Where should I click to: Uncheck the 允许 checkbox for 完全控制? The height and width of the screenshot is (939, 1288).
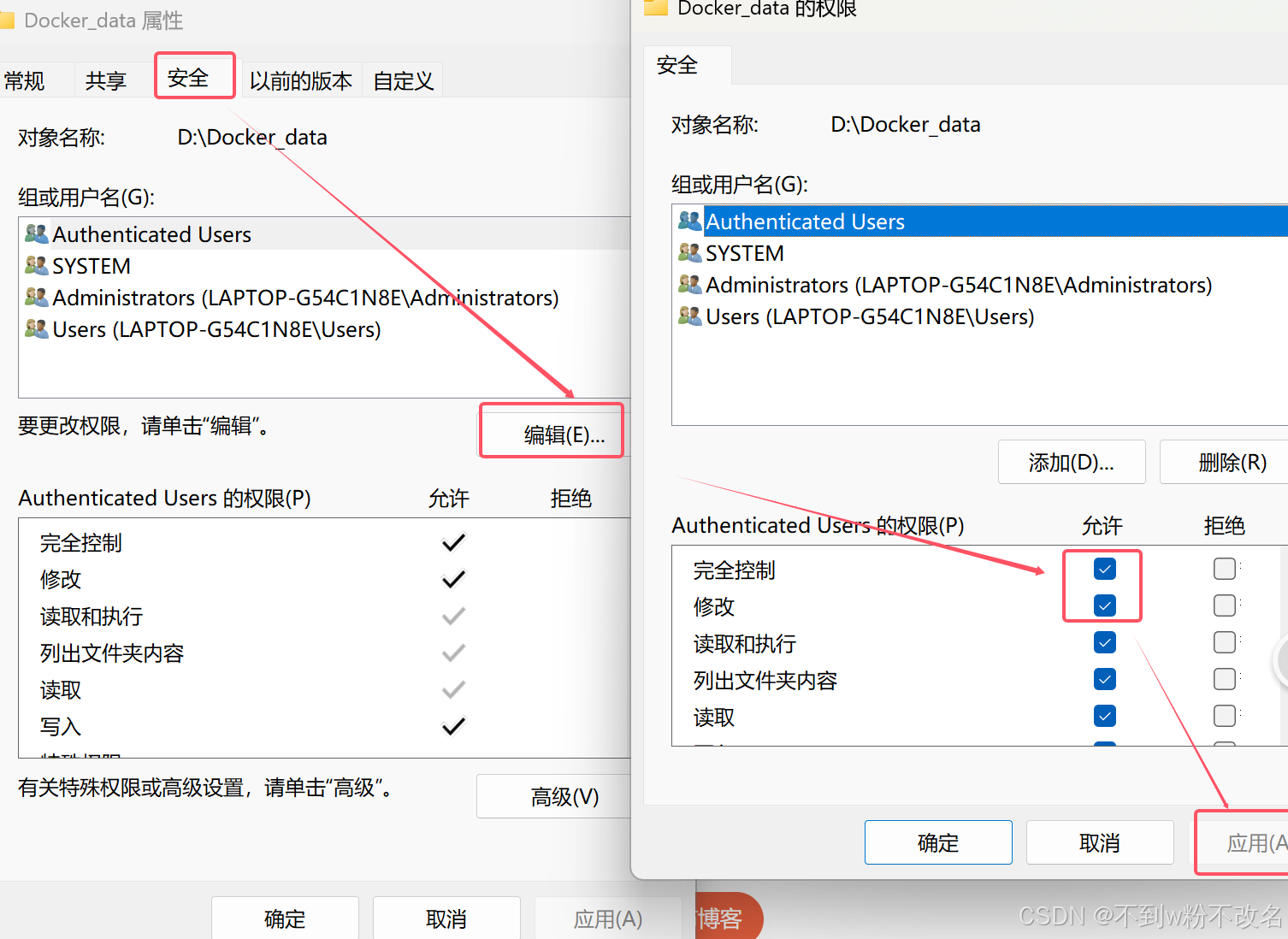click(x=1103, y=568)
